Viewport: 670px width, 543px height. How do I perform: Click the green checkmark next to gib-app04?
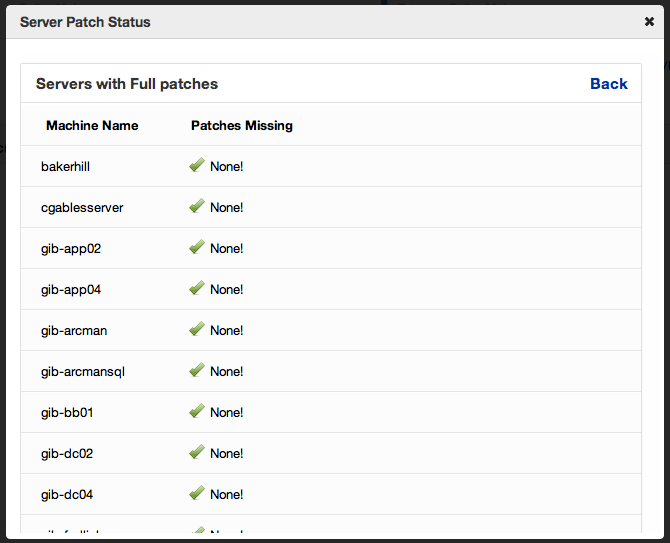(197, 288)
